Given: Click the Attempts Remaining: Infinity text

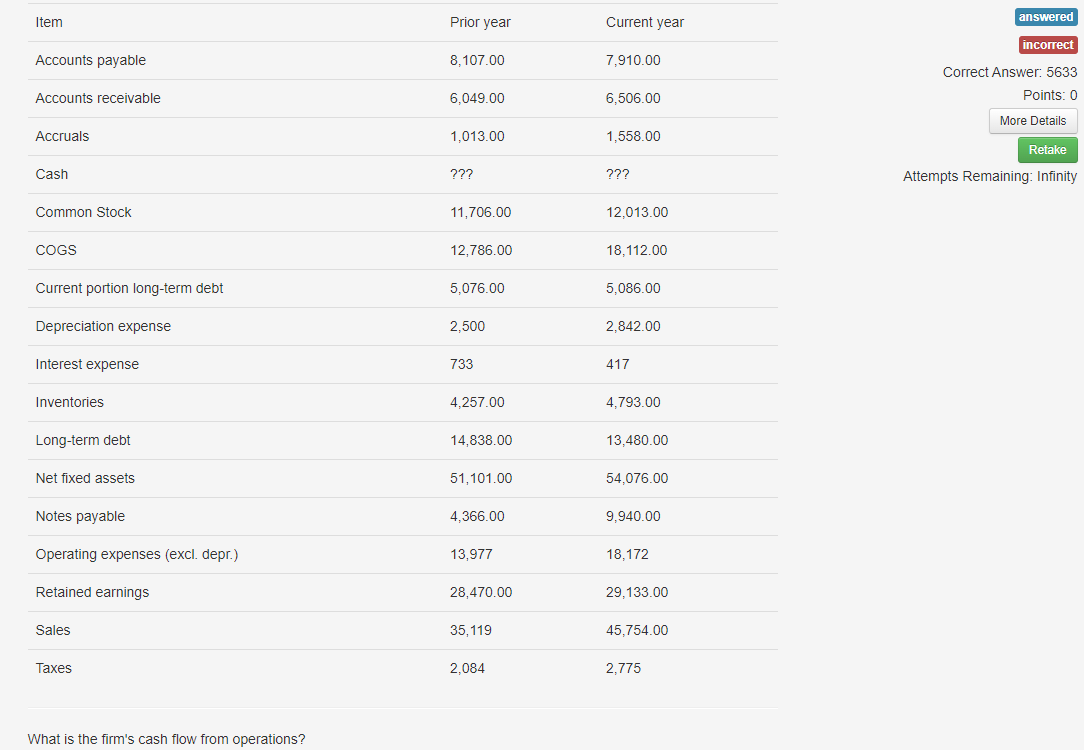Looking at the screenshot, I should 989,176.
